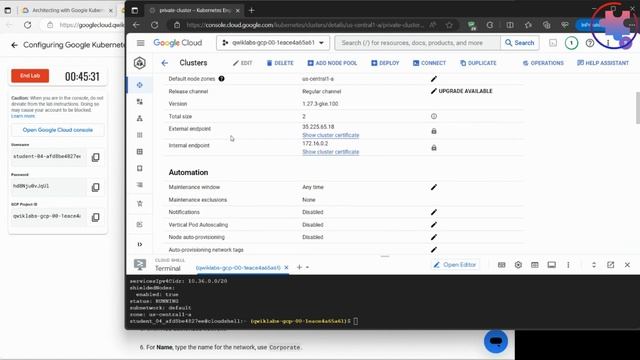Click Open Google Cloud console in lab window
This screenshot has height=360, width=640.
pos(58,130)
